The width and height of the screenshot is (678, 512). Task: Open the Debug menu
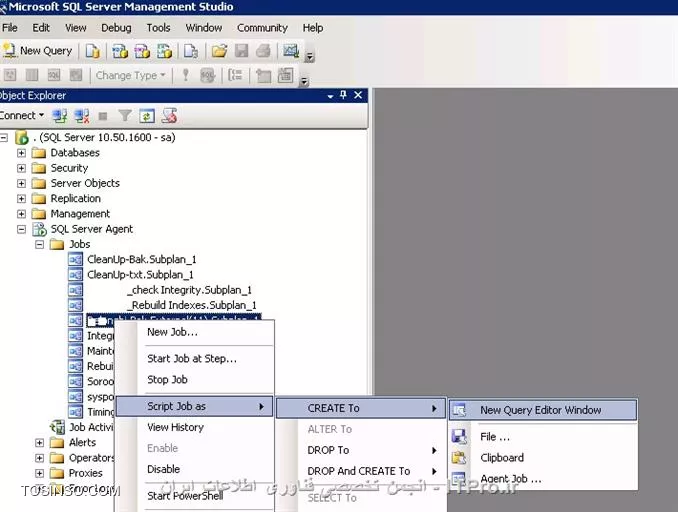pyautogui.click(x=116, y=28)
